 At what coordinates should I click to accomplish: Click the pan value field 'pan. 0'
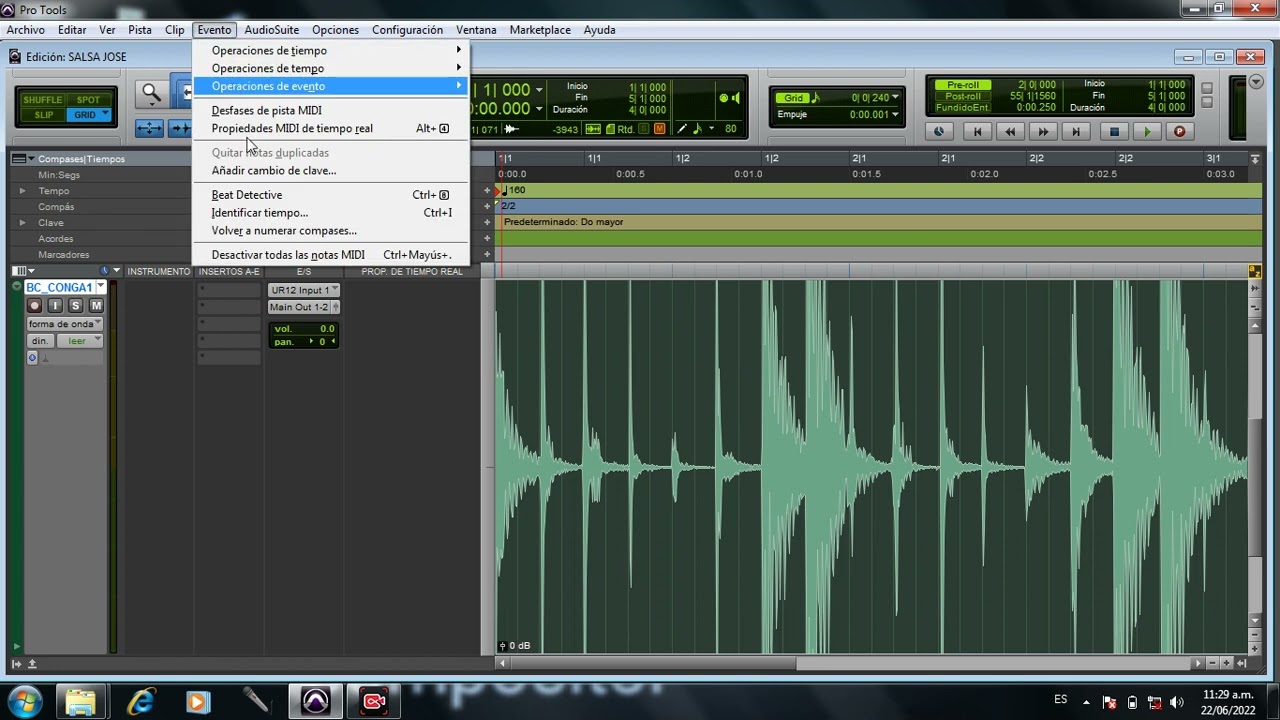pos(304,342)
